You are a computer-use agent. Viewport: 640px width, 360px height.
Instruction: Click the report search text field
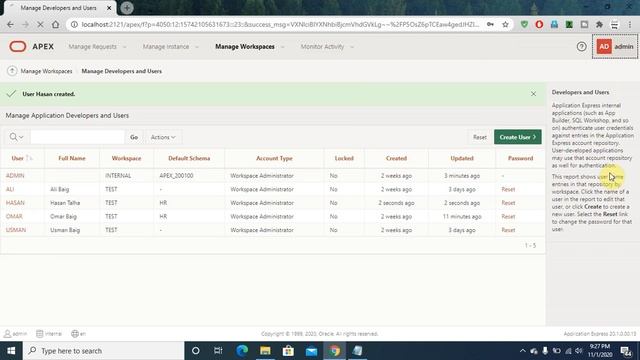(77, 137)
